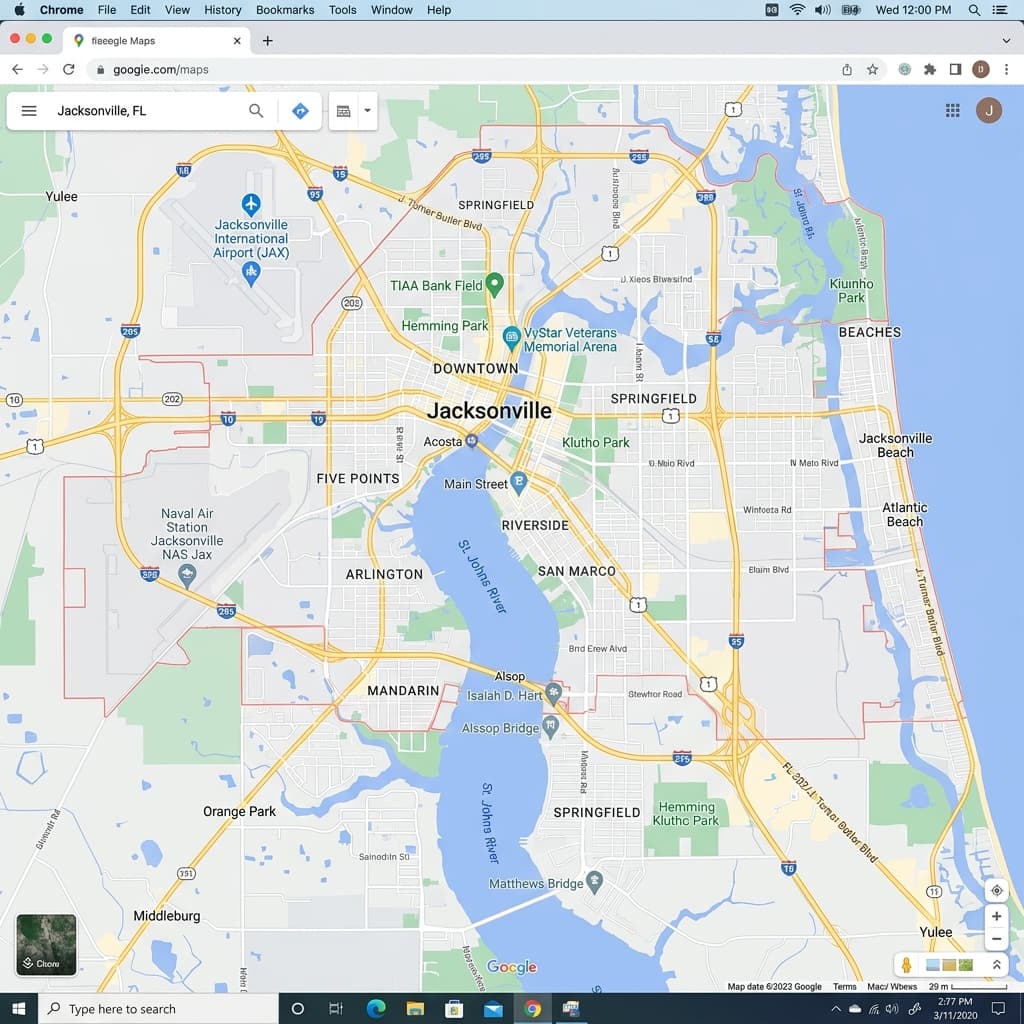Screen dimensions: 1024x1024
Task: Open the Tools menu
Action: pos(342,10)
